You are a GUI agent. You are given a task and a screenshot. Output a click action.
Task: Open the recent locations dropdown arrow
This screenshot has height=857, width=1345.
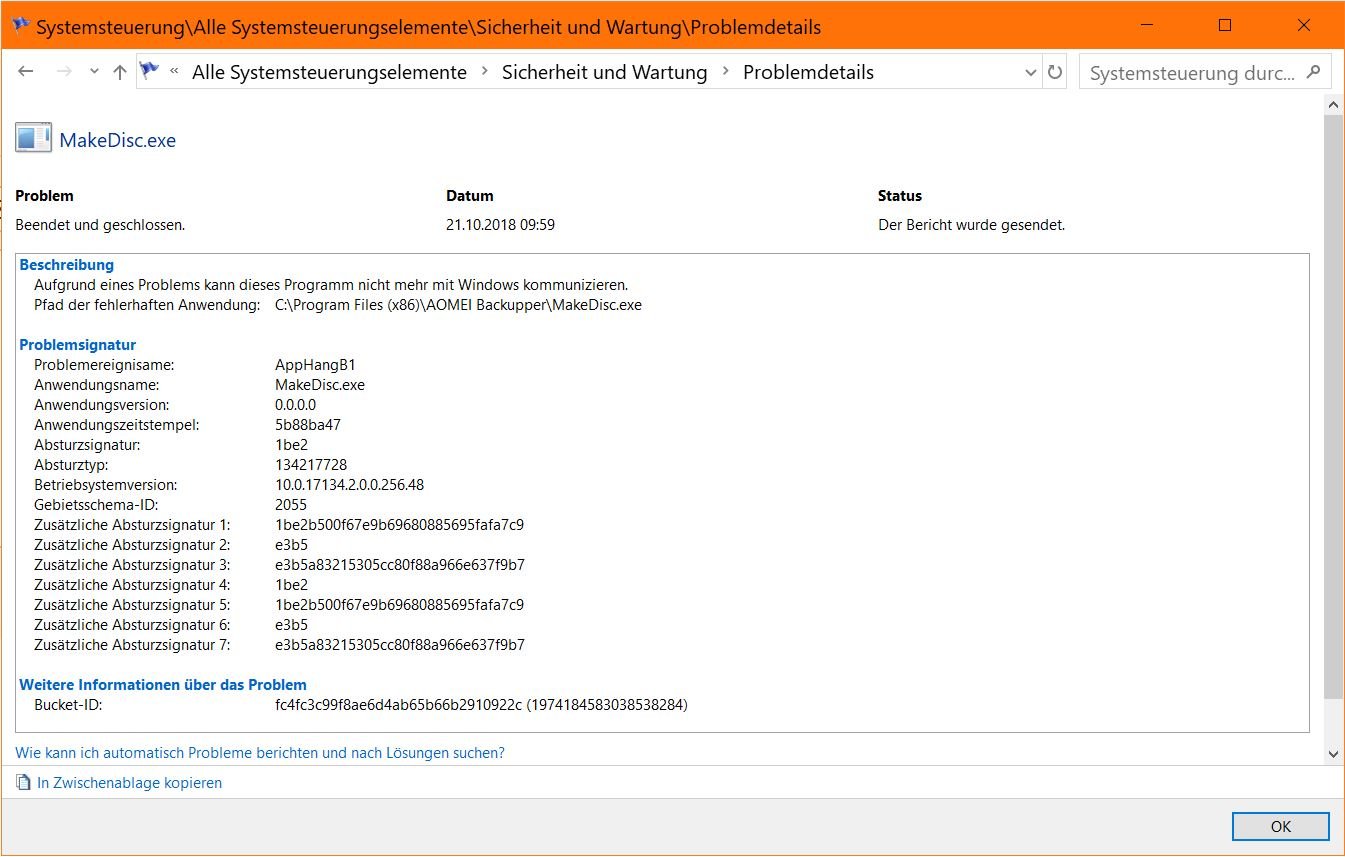click(94, 72)
